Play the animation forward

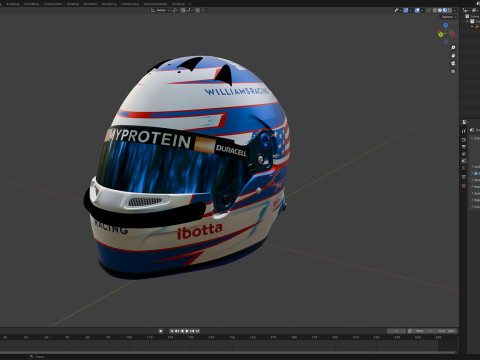click(187, 331)
